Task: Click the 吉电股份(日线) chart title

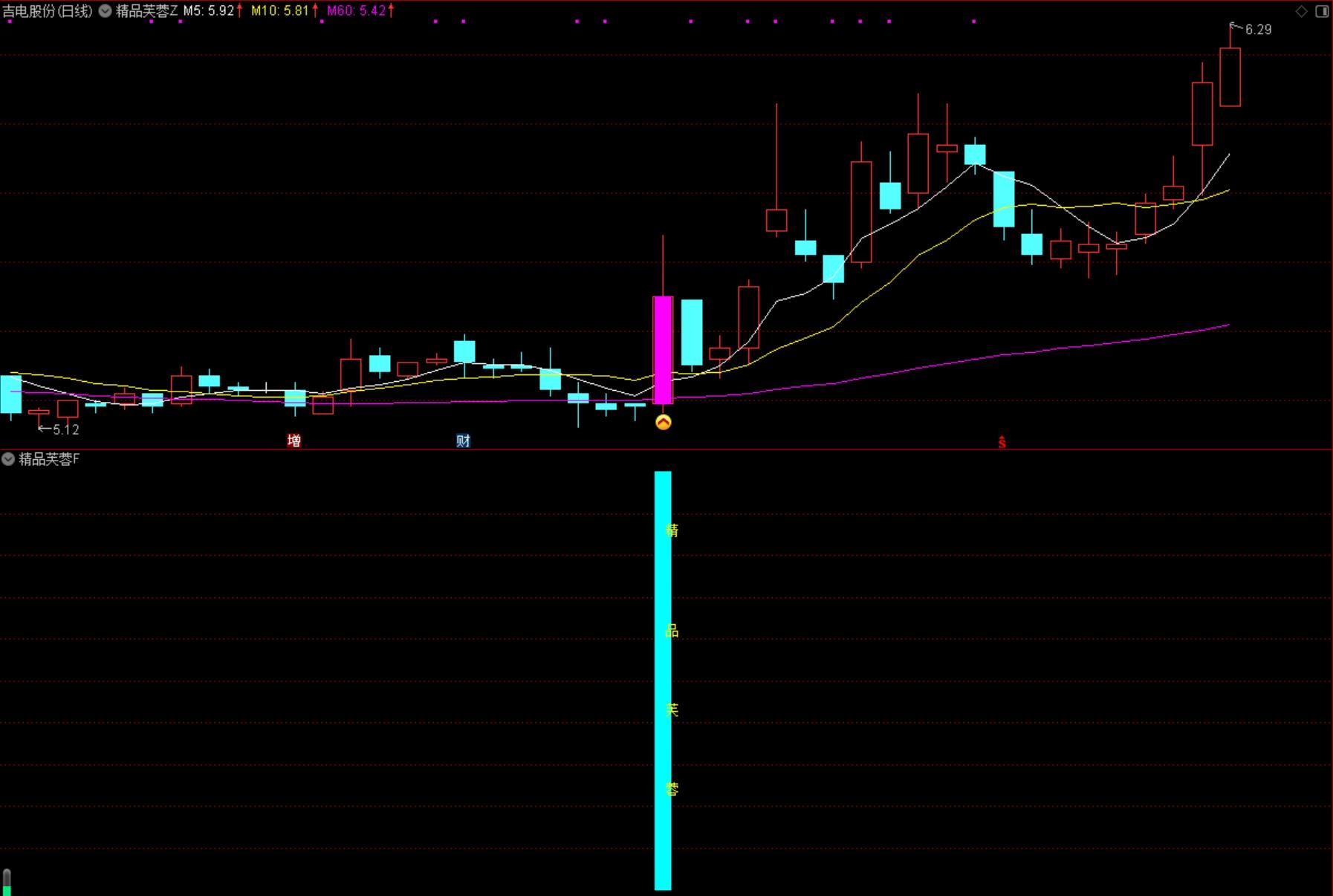Action: pyautogui.click(x=48, y=11)
